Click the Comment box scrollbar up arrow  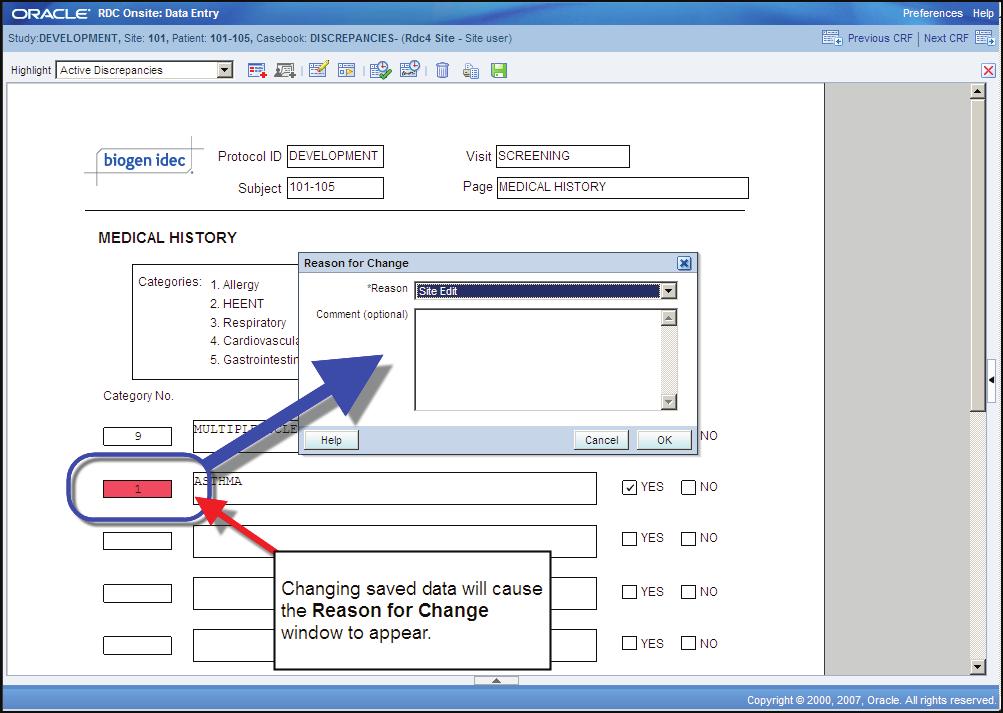(668, 318)
